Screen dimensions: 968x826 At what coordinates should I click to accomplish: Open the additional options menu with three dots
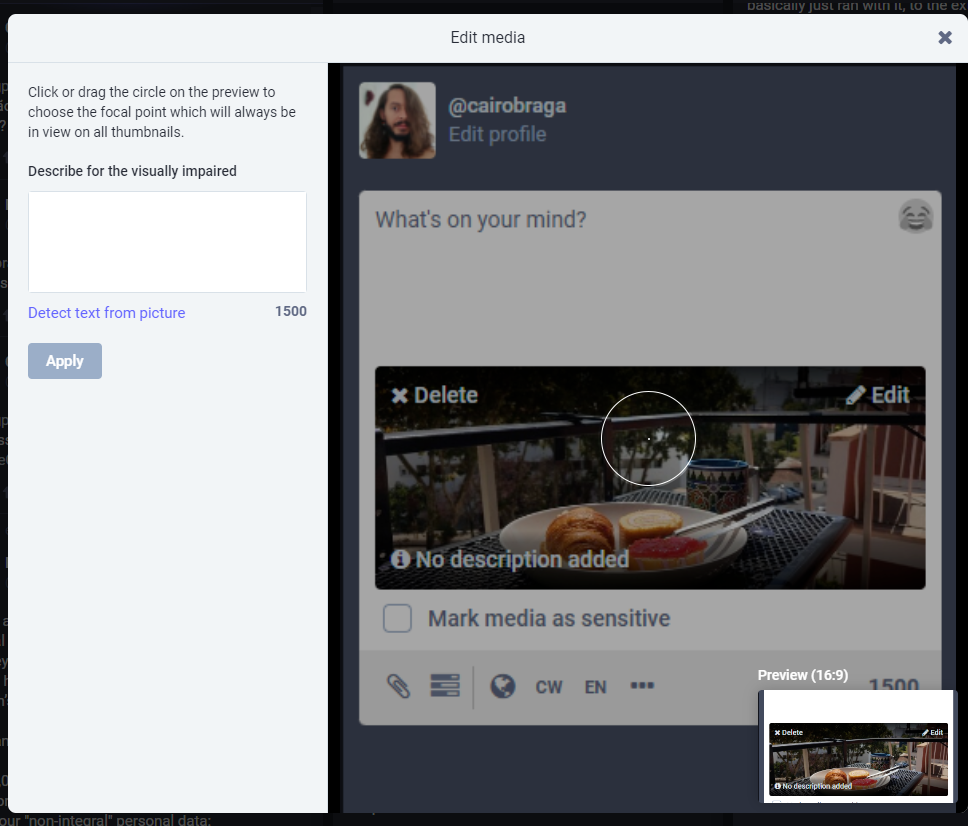pos(642,685)
